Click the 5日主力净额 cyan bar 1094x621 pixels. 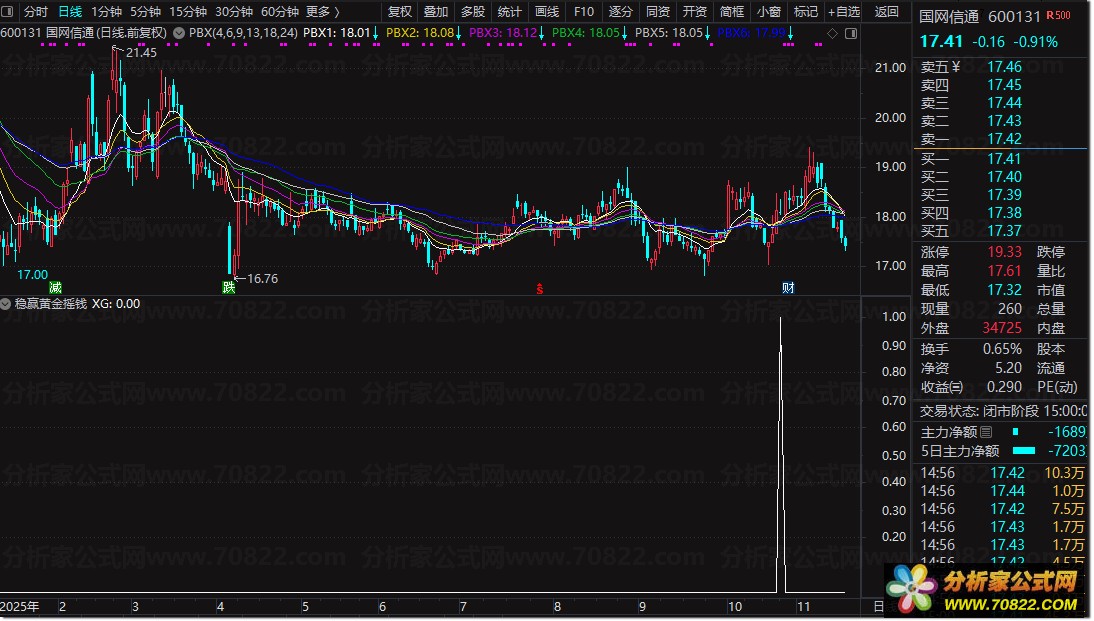click(x=1024, y=451)
